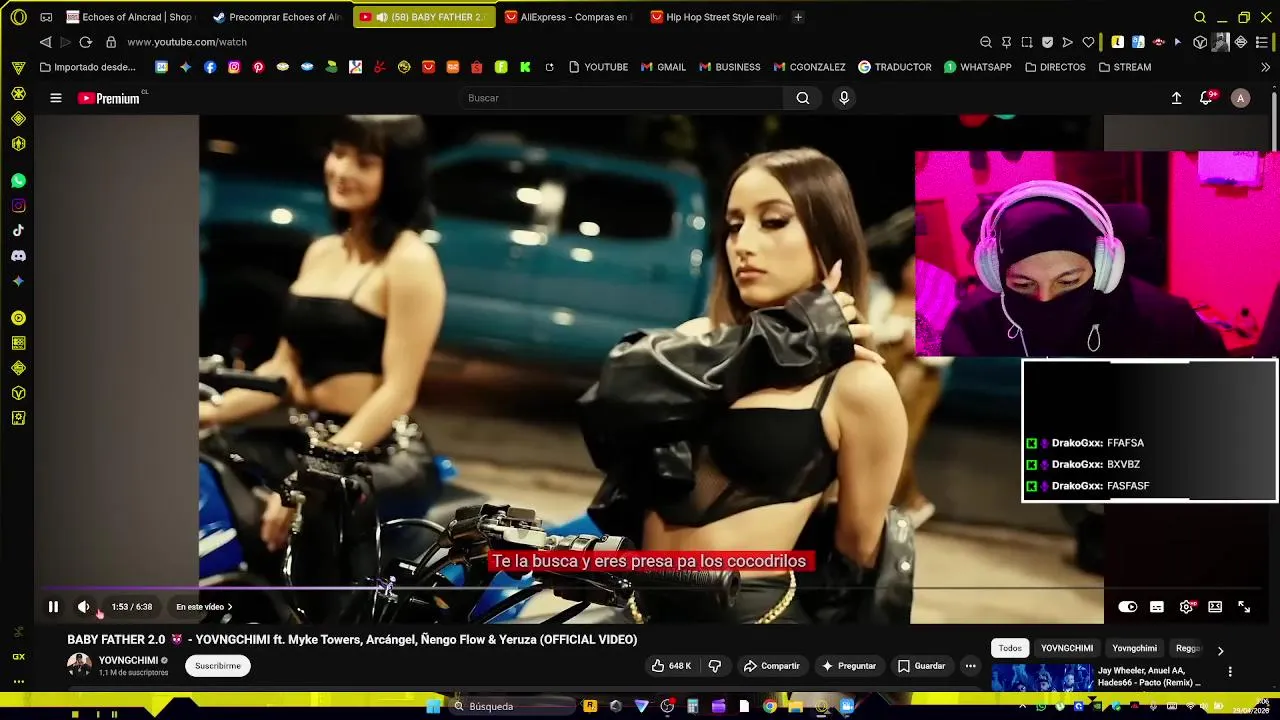Open browser tab search magnifier

pyautogui.click(x=1200, y=17)
